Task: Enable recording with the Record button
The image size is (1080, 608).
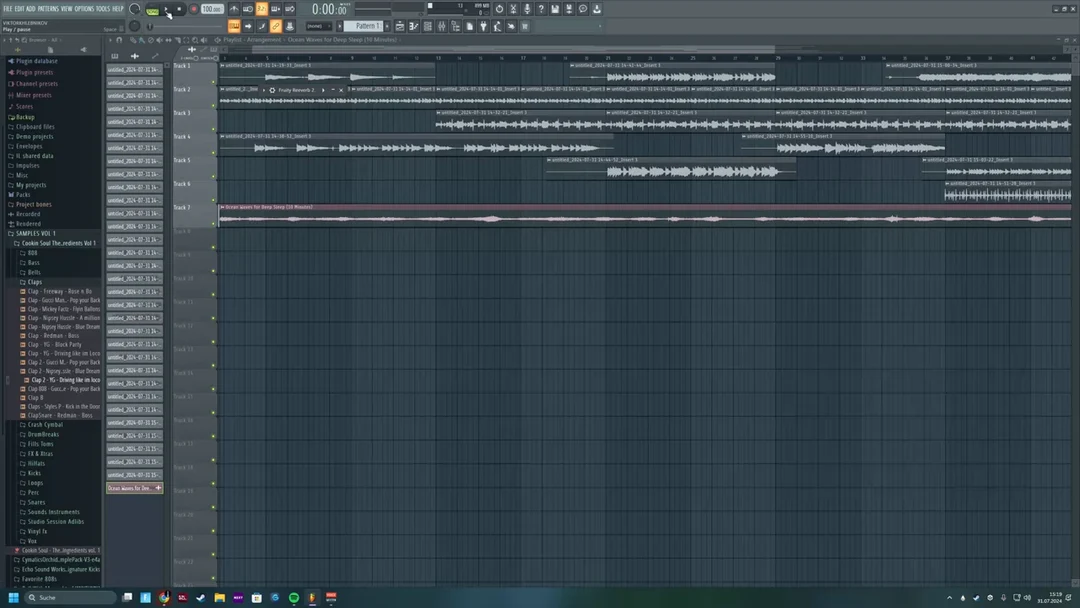Action: pos(194,9)
